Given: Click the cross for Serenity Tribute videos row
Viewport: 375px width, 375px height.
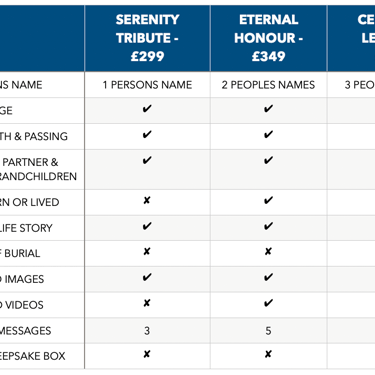Looking at the screenshot, I should 147,303.
